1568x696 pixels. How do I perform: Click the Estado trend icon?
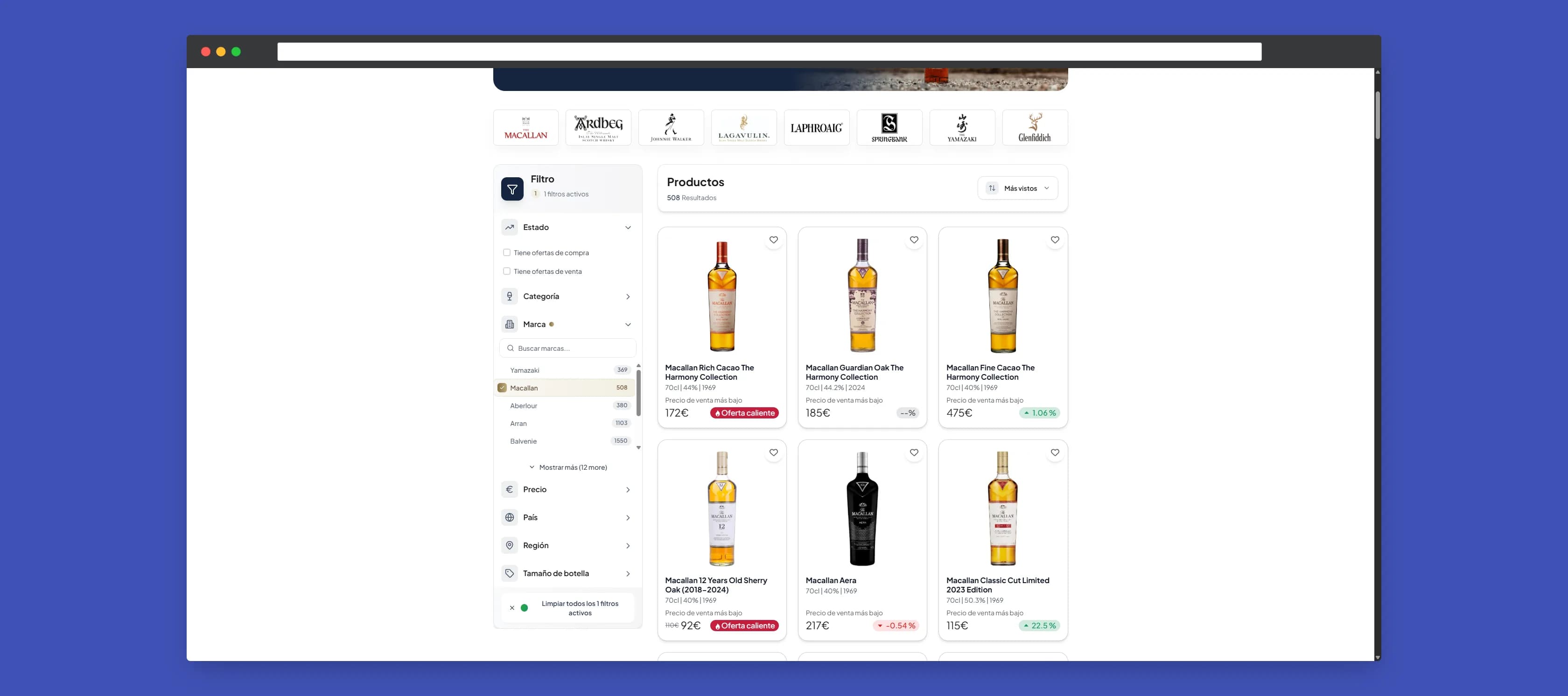tap(510, 228)
